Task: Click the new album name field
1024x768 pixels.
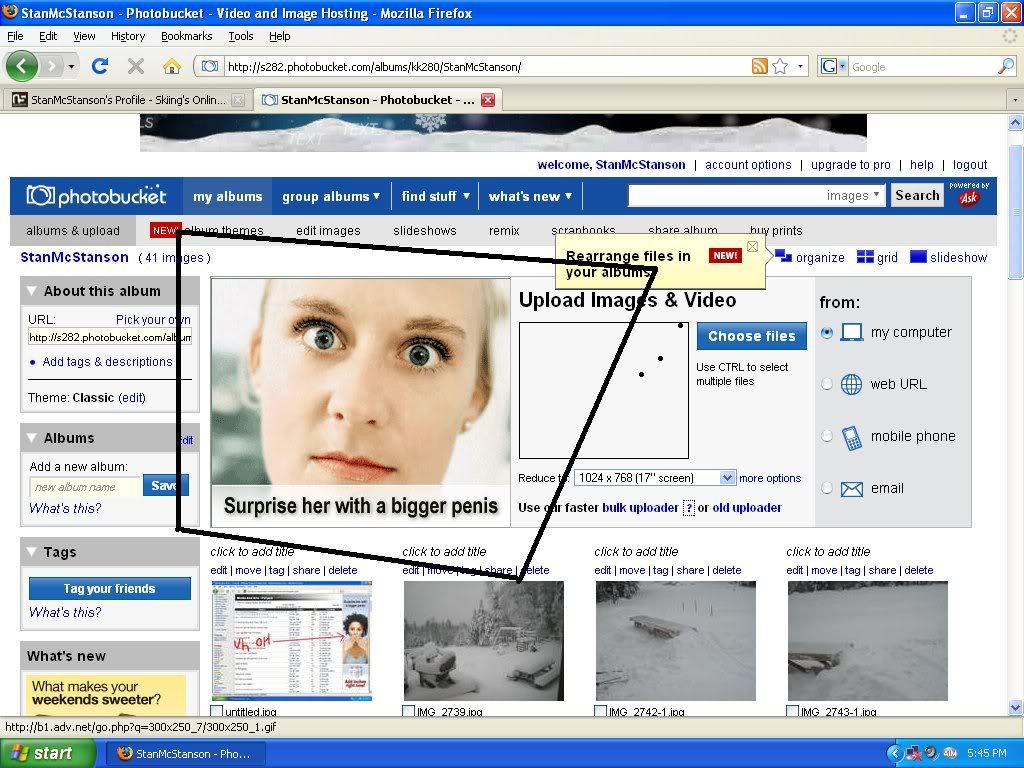Action: click(x=85, y=487)
